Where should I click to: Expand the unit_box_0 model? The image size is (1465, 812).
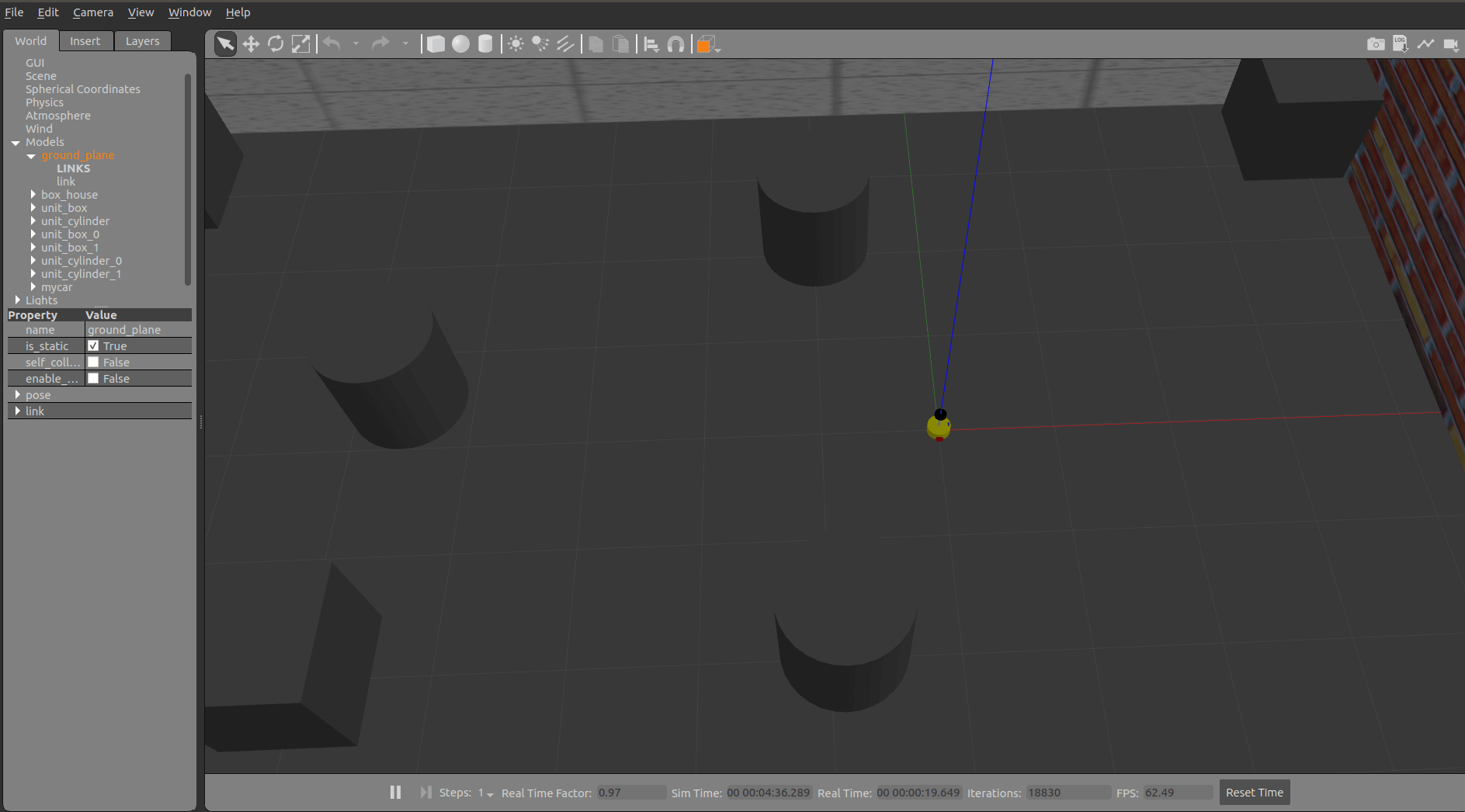(x=33, y=234)
